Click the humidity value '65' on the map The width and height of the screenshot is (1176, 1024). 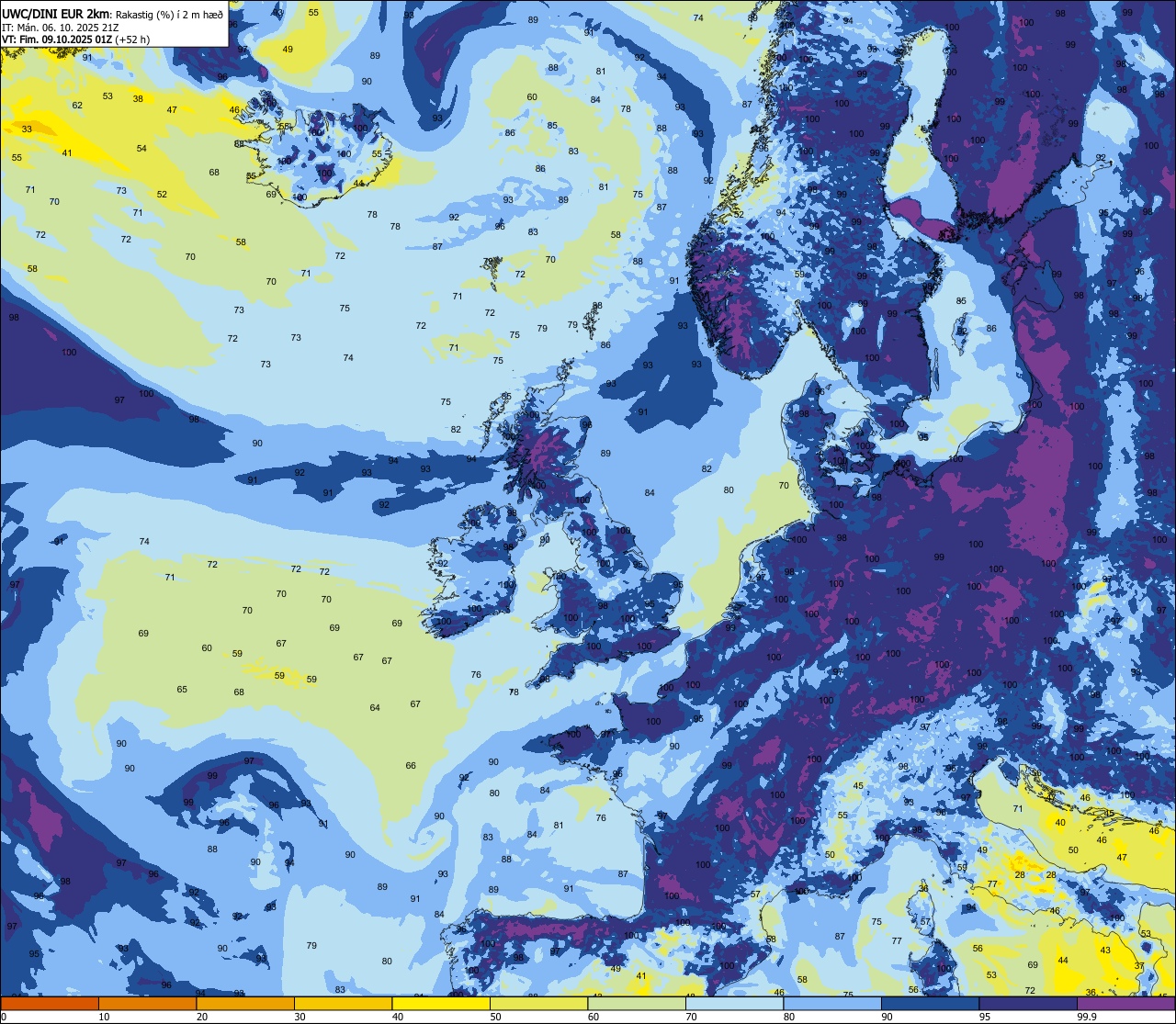point(182,689)
